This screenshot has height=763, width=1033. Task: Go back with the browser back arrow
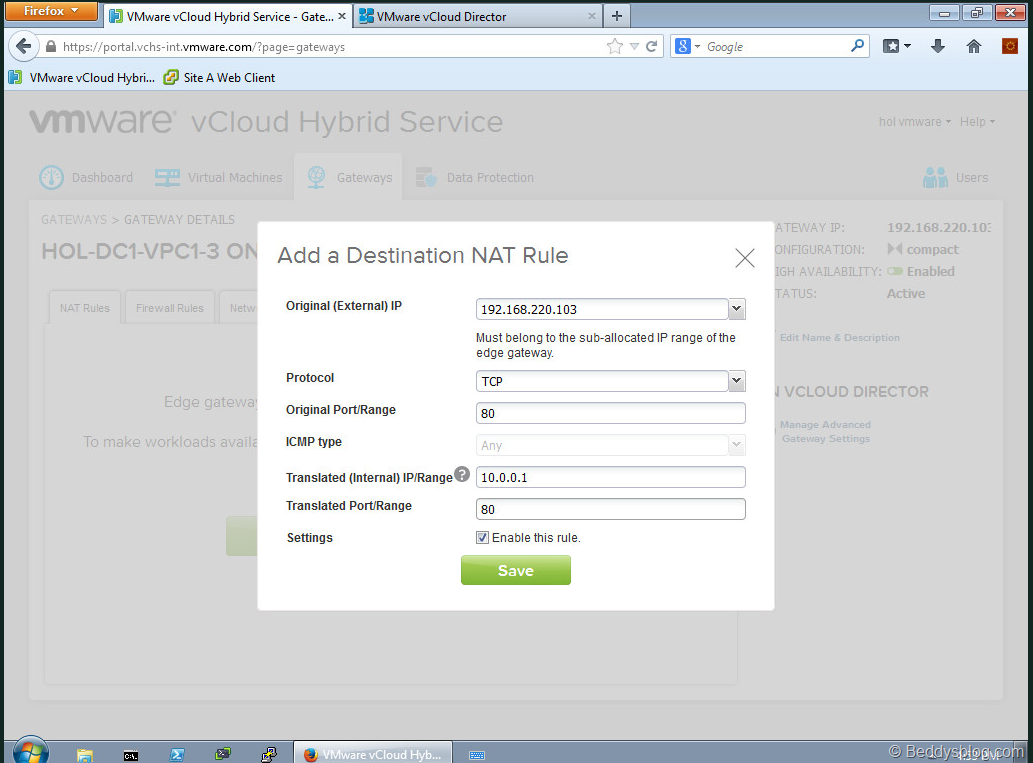[x=24, y=46]
